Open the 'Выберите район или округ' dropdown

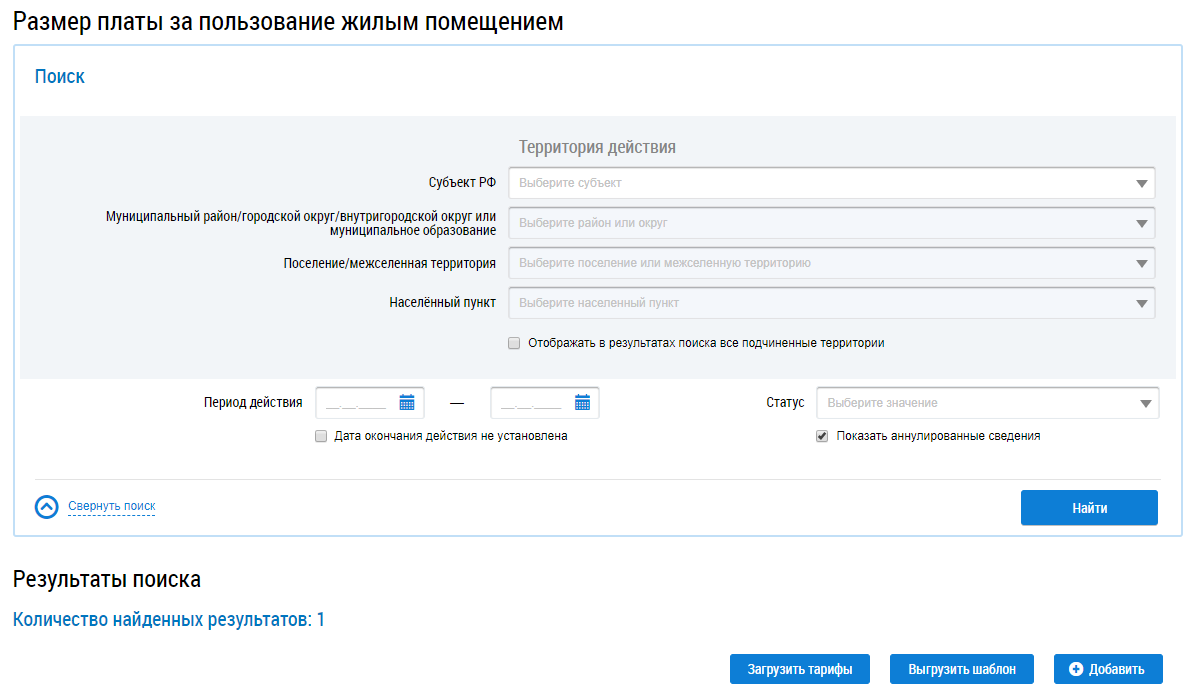pyautogui.click(x=820, y=223)
